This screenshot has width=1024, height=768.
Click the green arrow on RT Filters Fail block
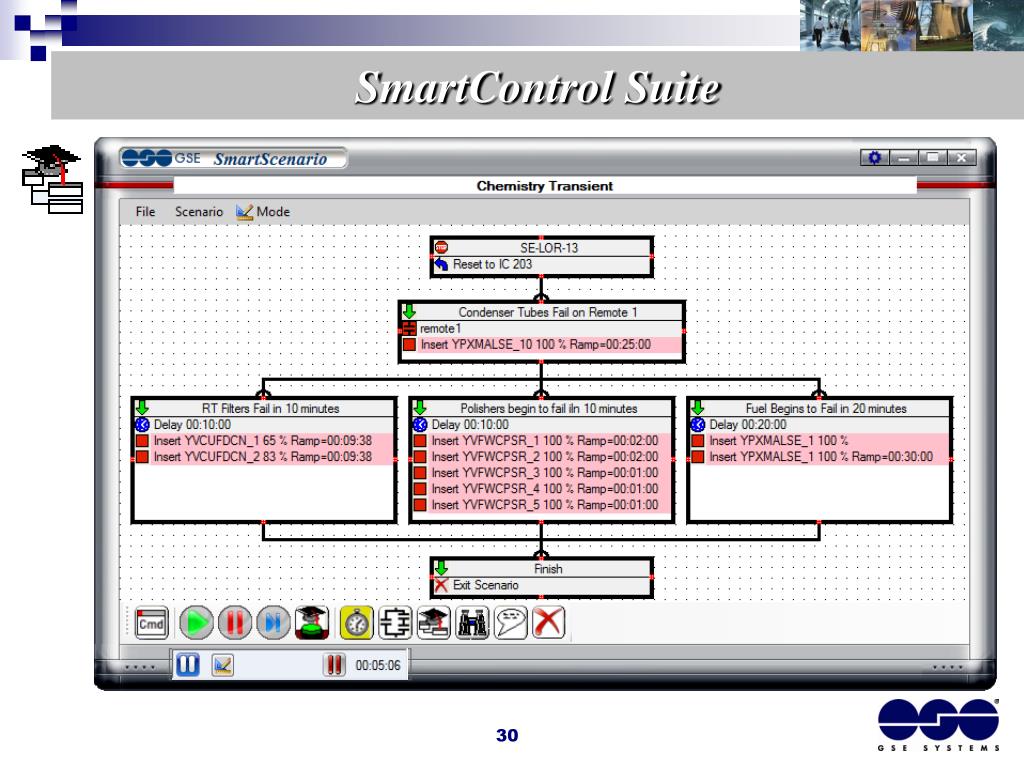tap(142, 408)
